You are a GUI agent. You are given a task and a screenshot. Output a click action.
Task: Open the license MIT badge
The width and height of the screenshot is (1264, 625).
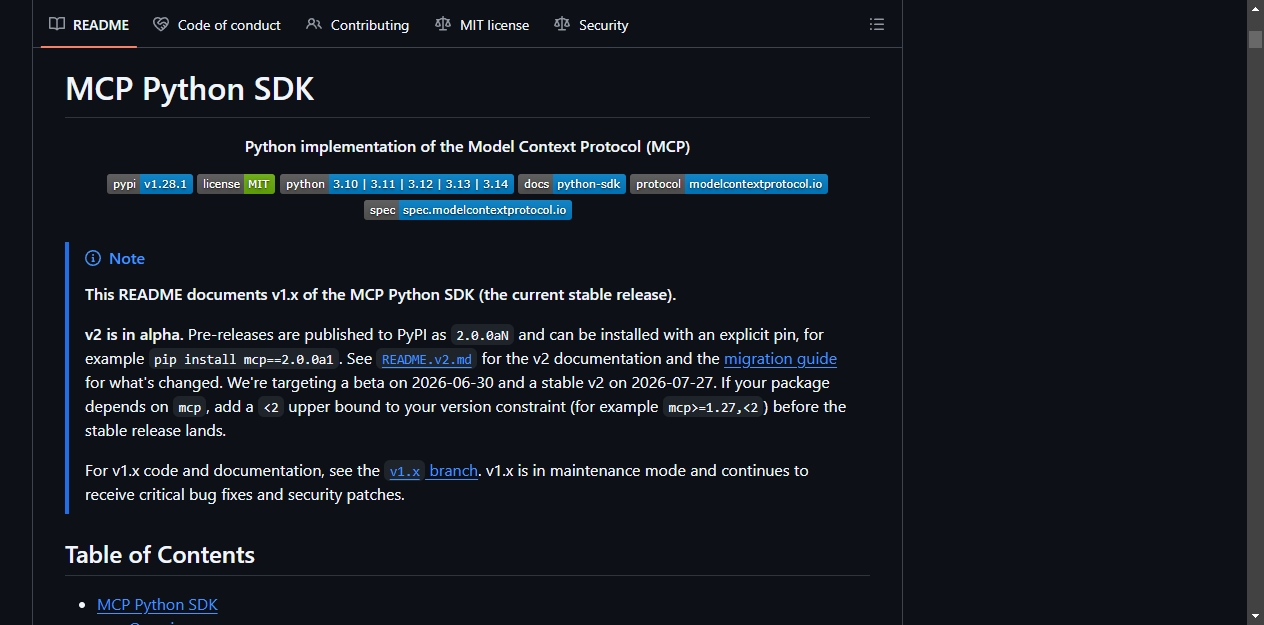coord(236,184)
